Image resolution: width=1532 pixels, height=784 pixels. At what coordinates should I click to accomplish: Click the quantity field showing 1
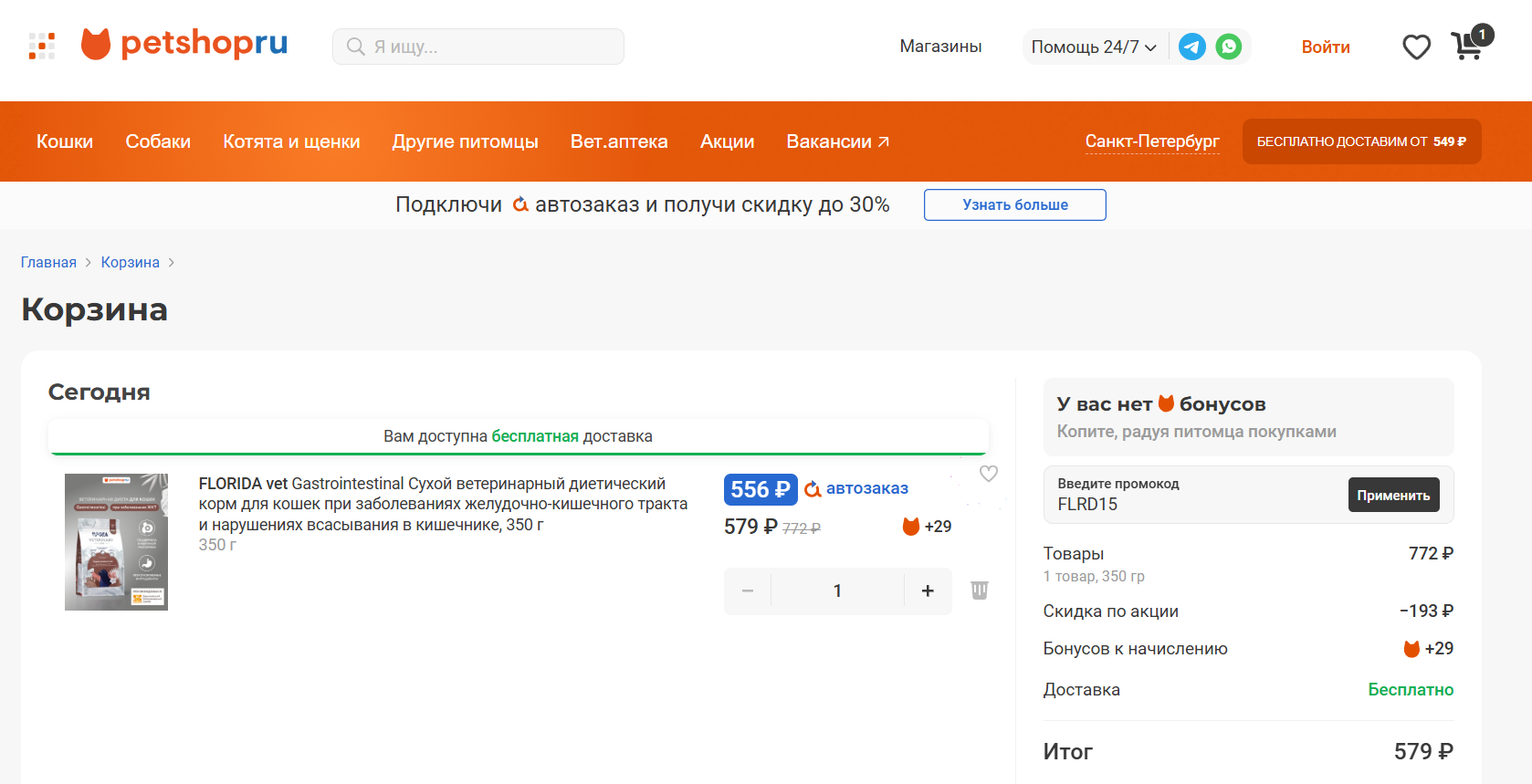(x=837, y=591)
